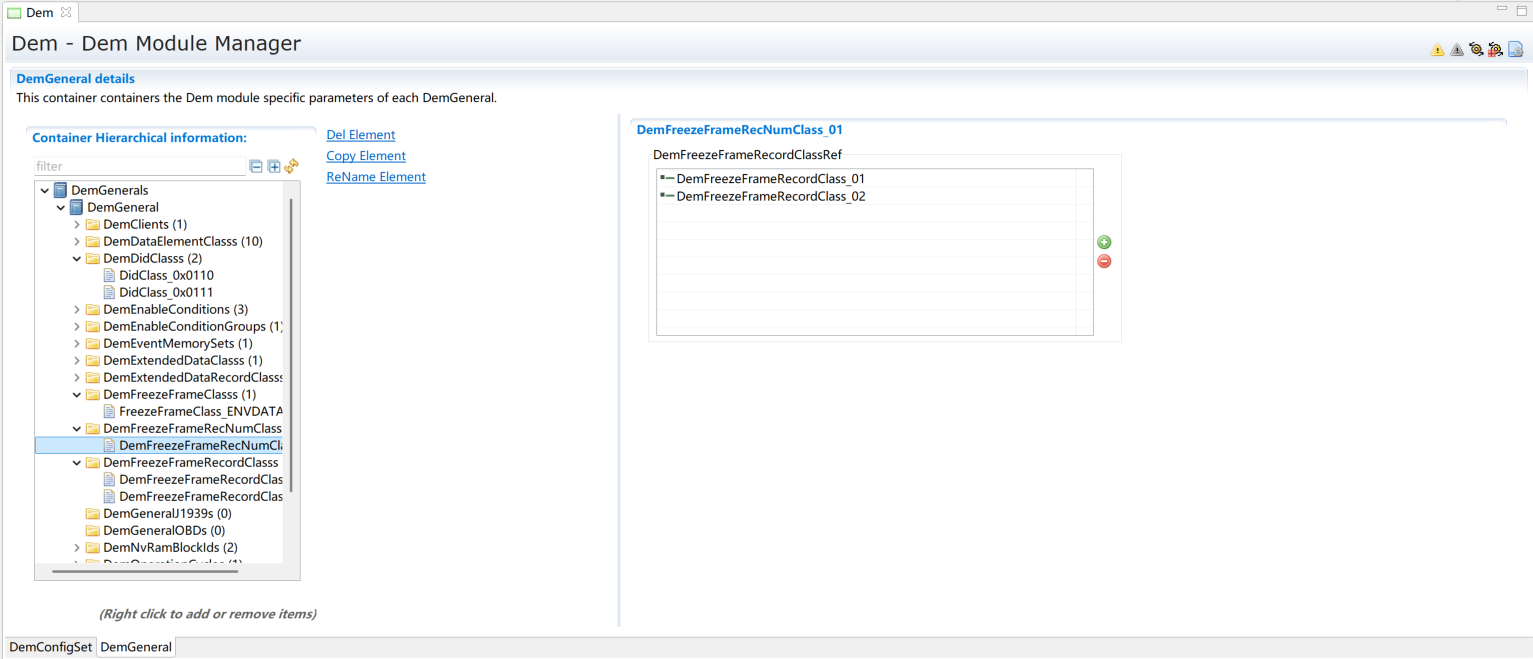Click the ReName Element link
The width and height of the screenshot is (1533, 659).
tap(376, 177)
